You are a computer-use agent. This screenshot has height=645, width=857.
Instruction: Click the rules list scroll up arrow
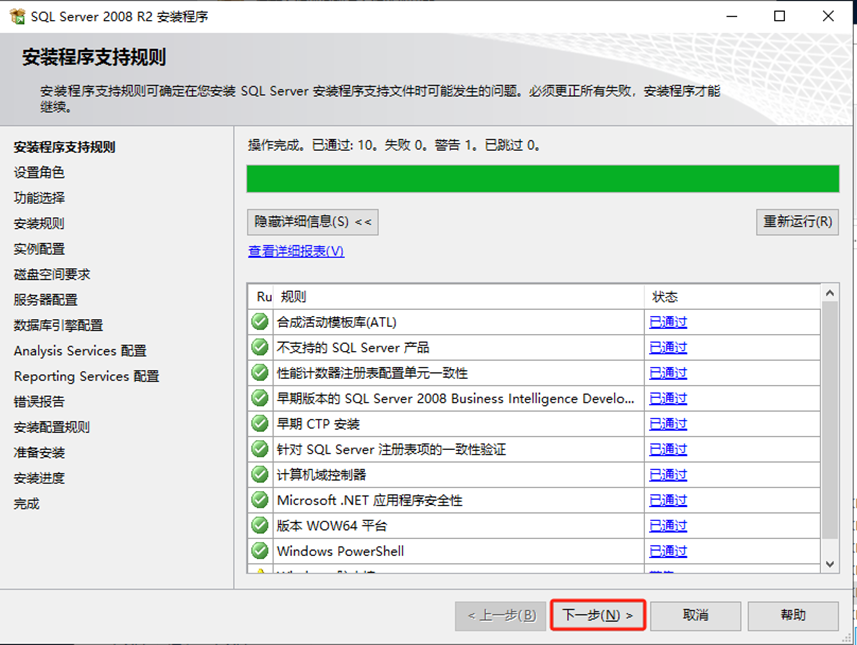pos(830,294)
